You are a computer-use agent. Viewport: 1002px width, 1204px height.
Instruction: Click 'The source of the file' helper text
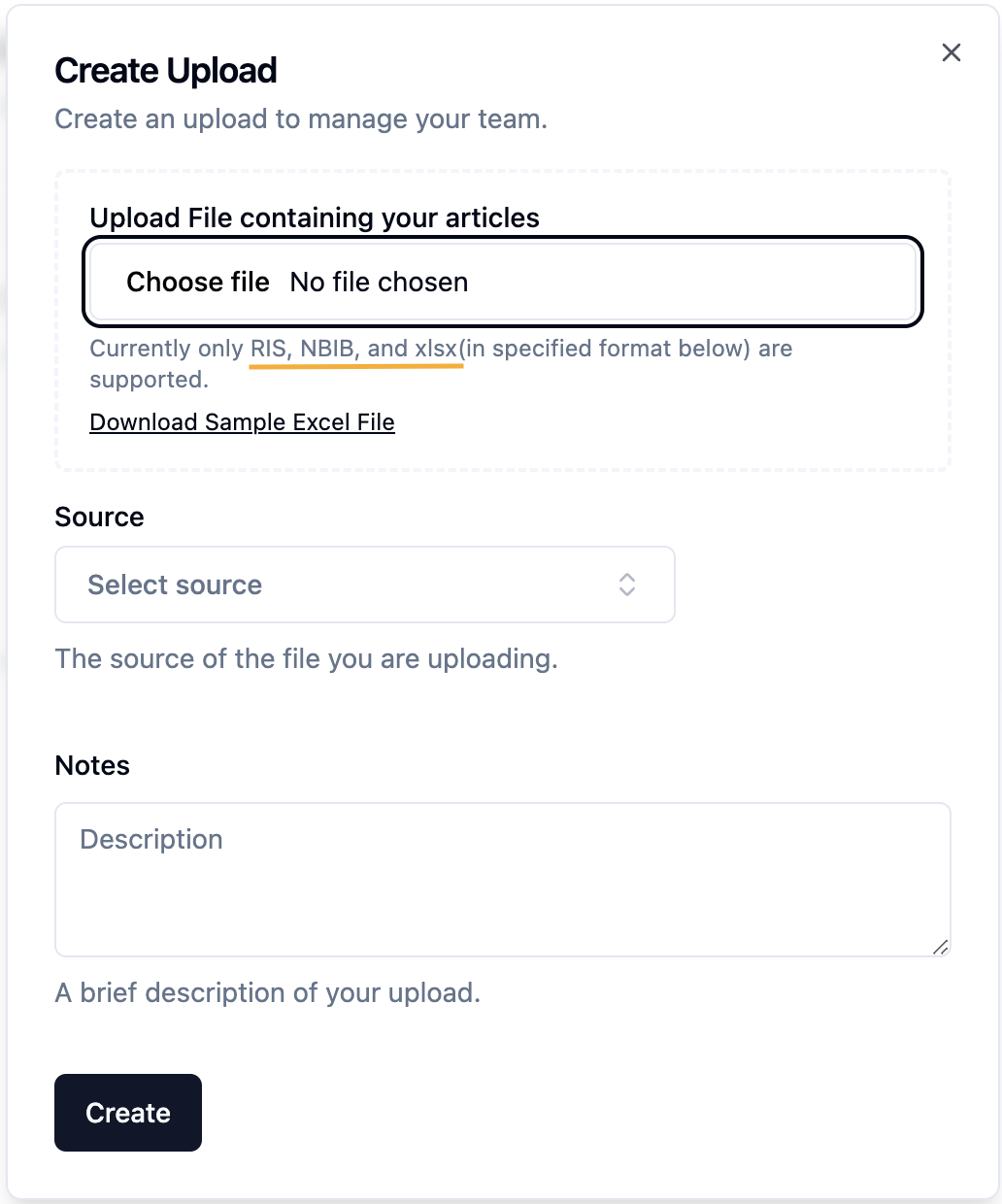[x=306, y=658]
